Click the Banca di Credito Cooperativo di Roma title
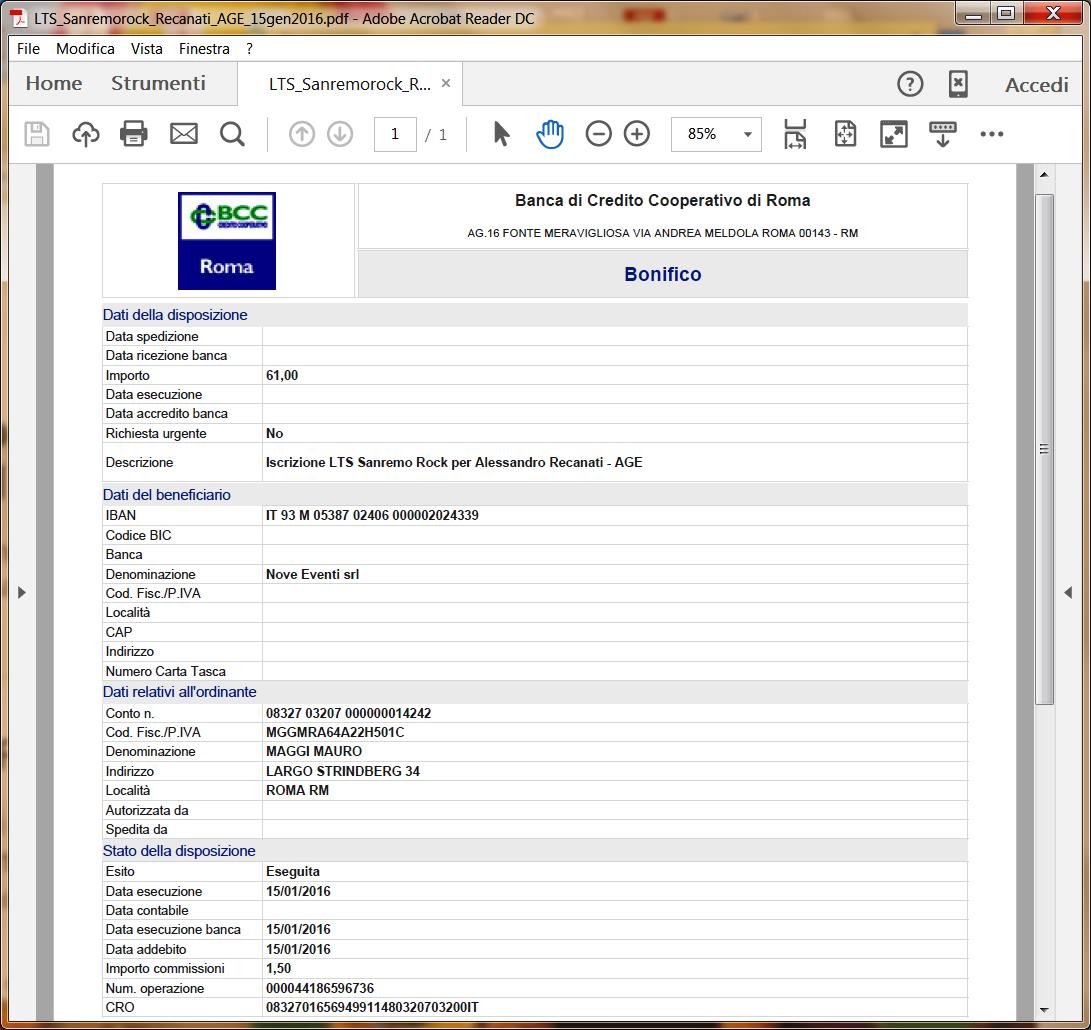1091x1030 pixels. click(662, 200)
